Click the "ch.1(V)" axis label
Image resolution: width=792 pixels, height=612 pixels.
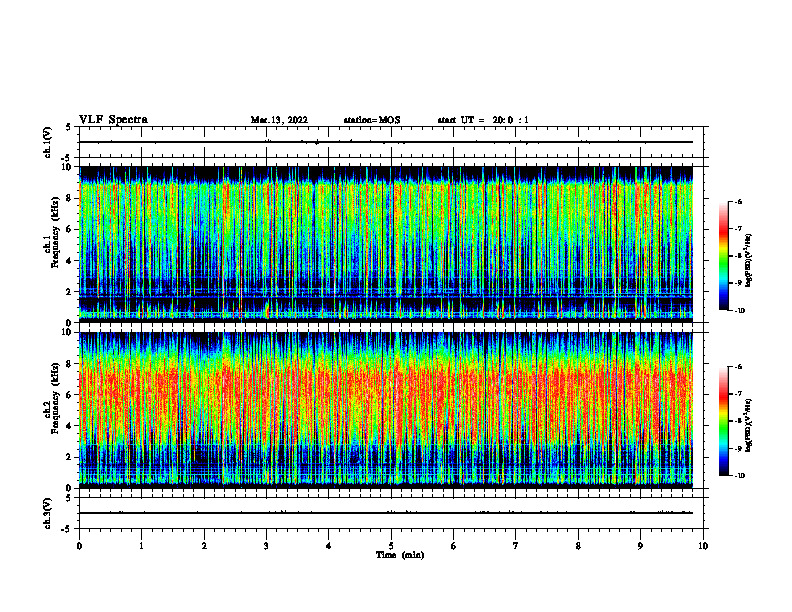[48, 142]
